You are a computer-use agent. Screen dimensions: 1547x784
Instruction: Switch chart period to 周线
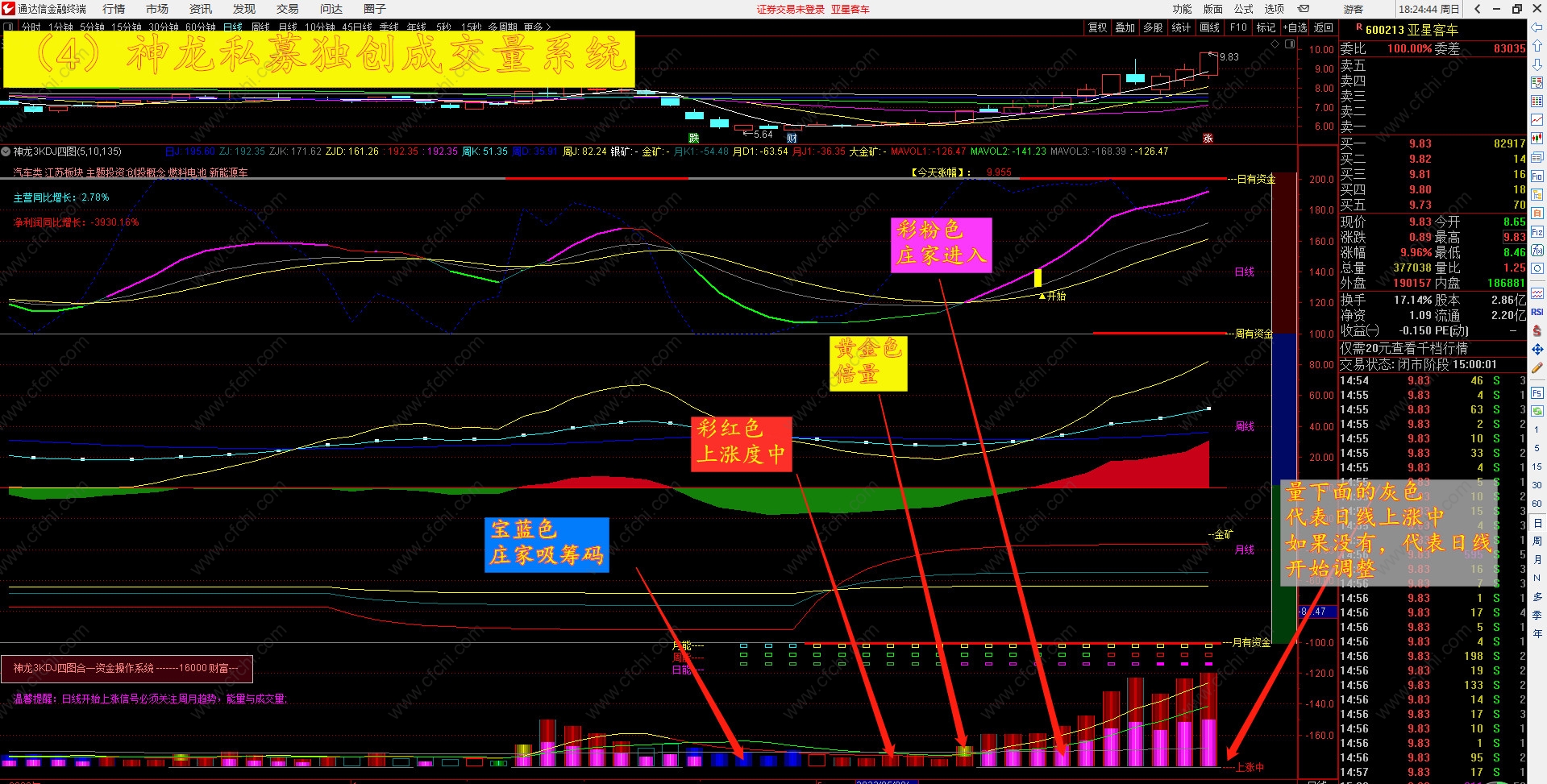pyautogui.click(x=261, y=27)
